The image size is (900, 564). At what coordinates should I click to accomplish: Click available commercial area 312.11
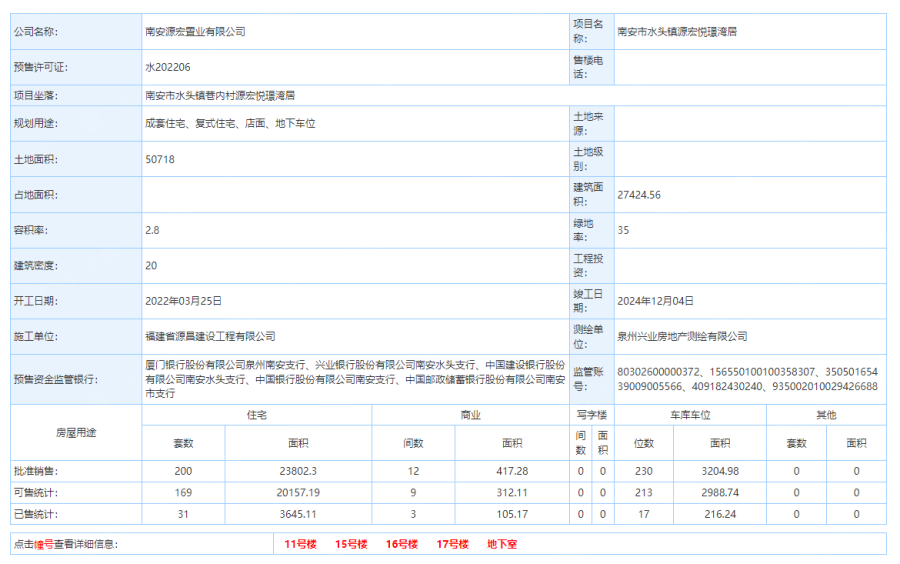click(x=512, y=493)
